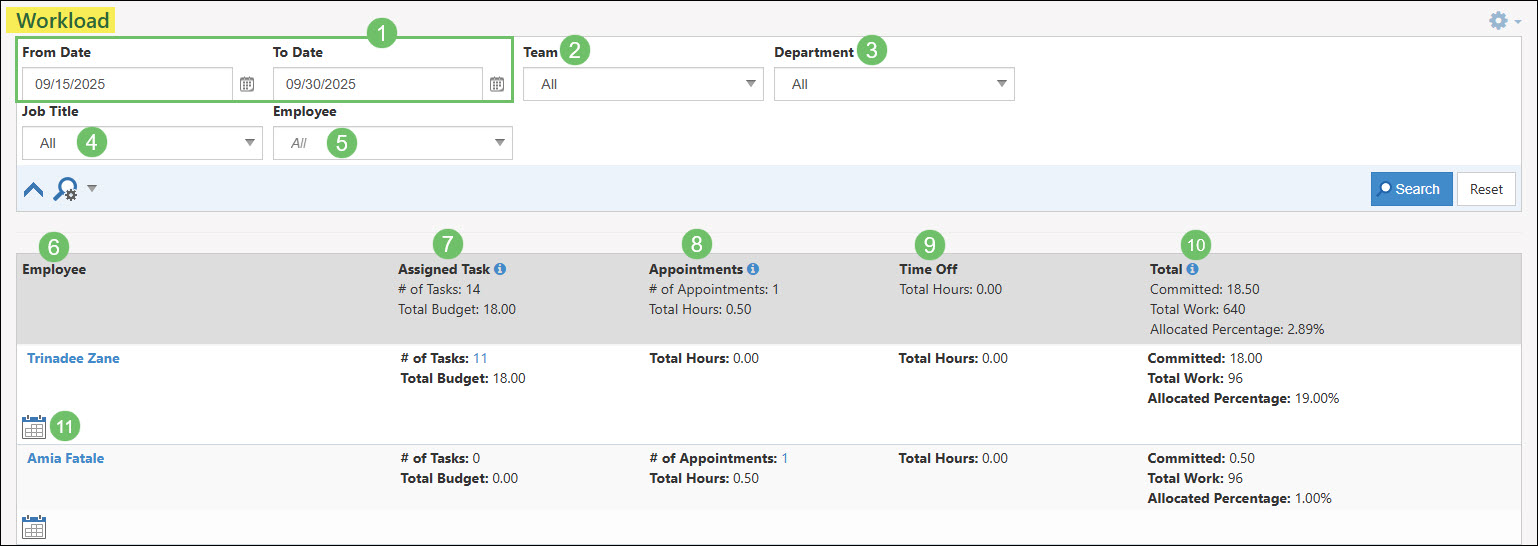Open the Employee dropdown
The height and width of the screenshot is (546, 1538).
[392, 143]
